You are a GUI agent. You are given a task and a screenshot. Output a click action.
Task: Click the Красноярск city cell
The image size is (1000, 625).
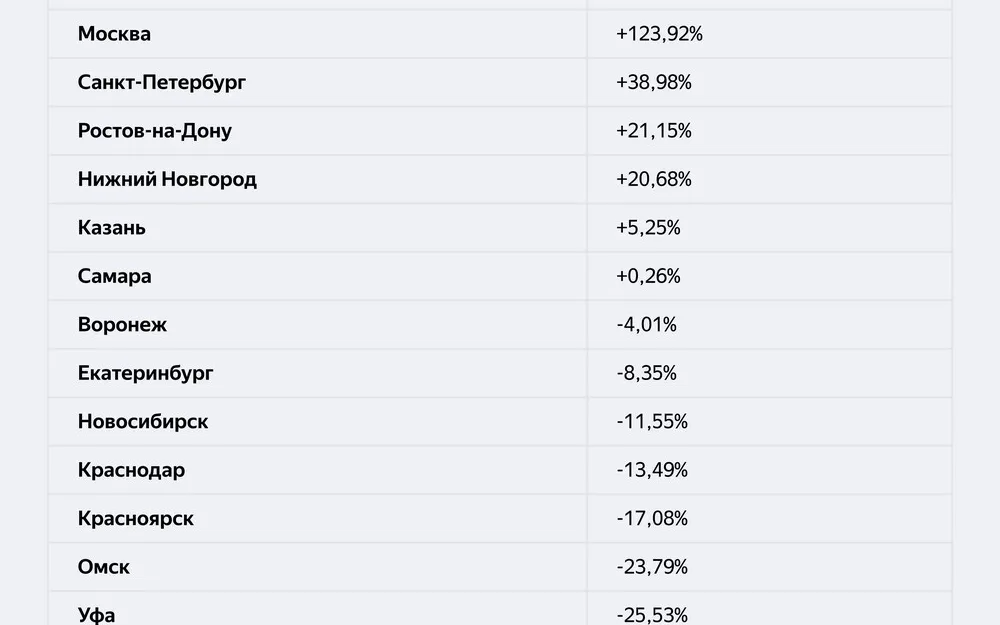(136, 519)
